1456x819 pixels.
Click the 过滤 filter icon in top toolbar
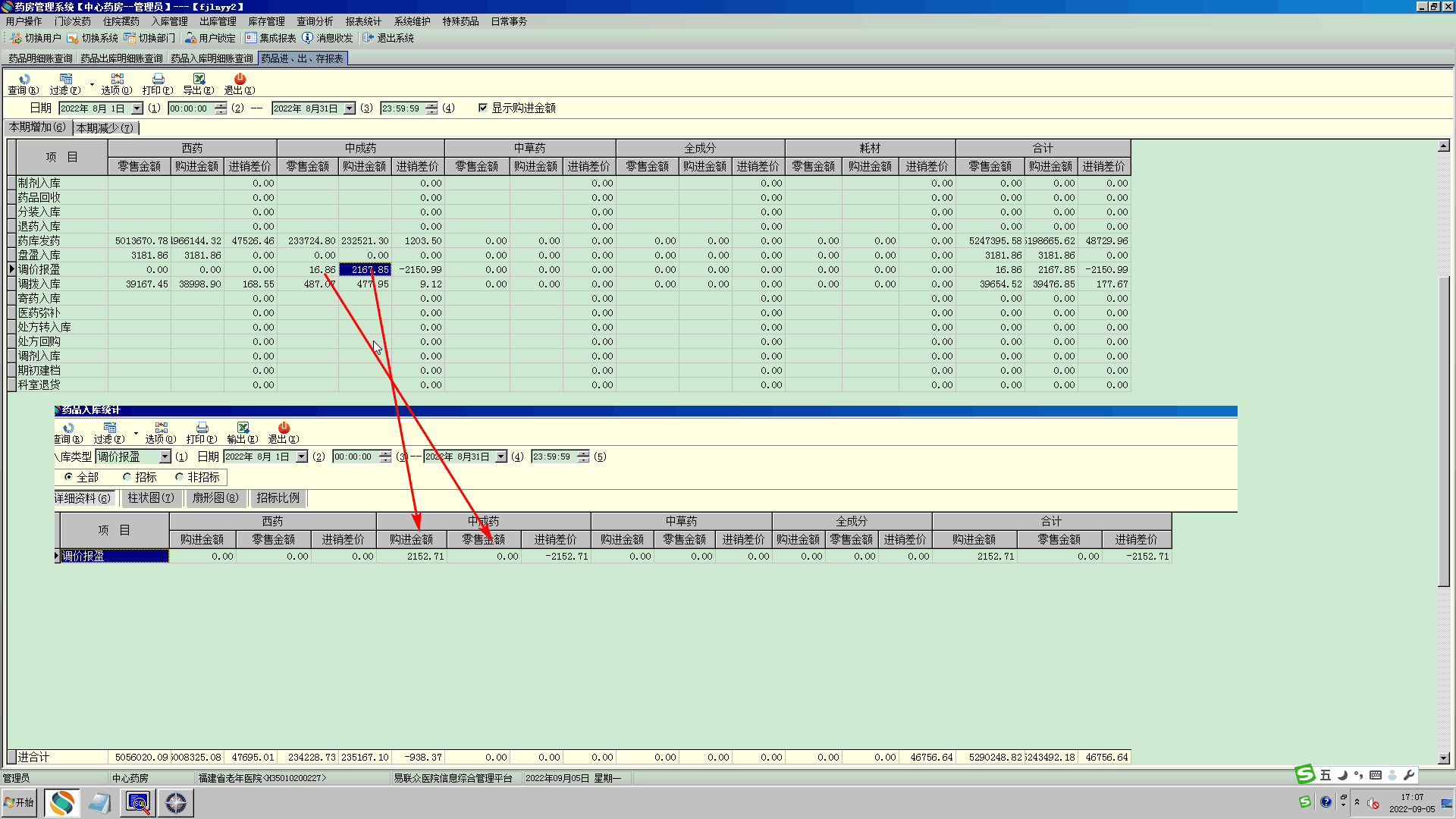coord(66,80)
